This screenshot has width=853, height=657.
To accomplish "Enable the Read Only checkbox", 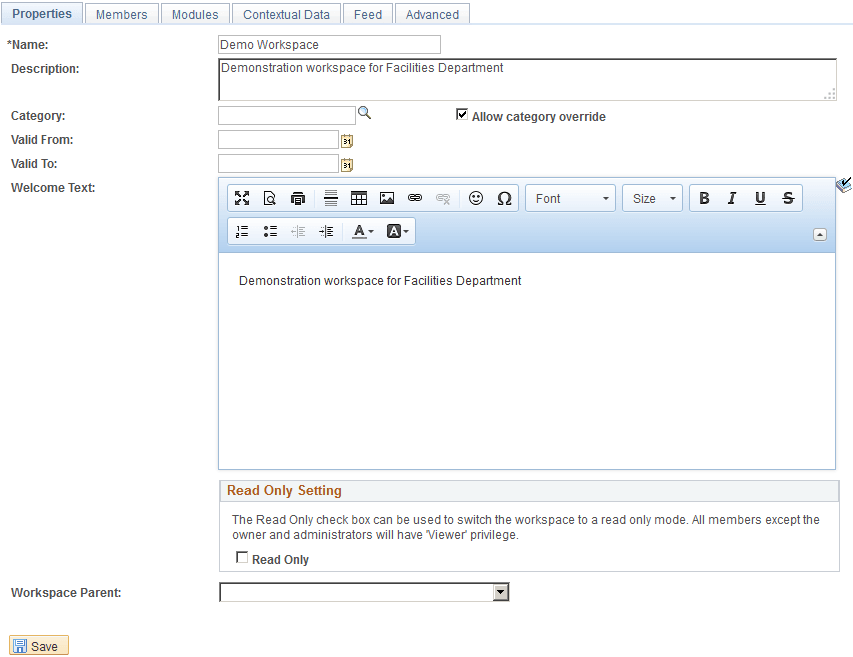I will [241, 558].
